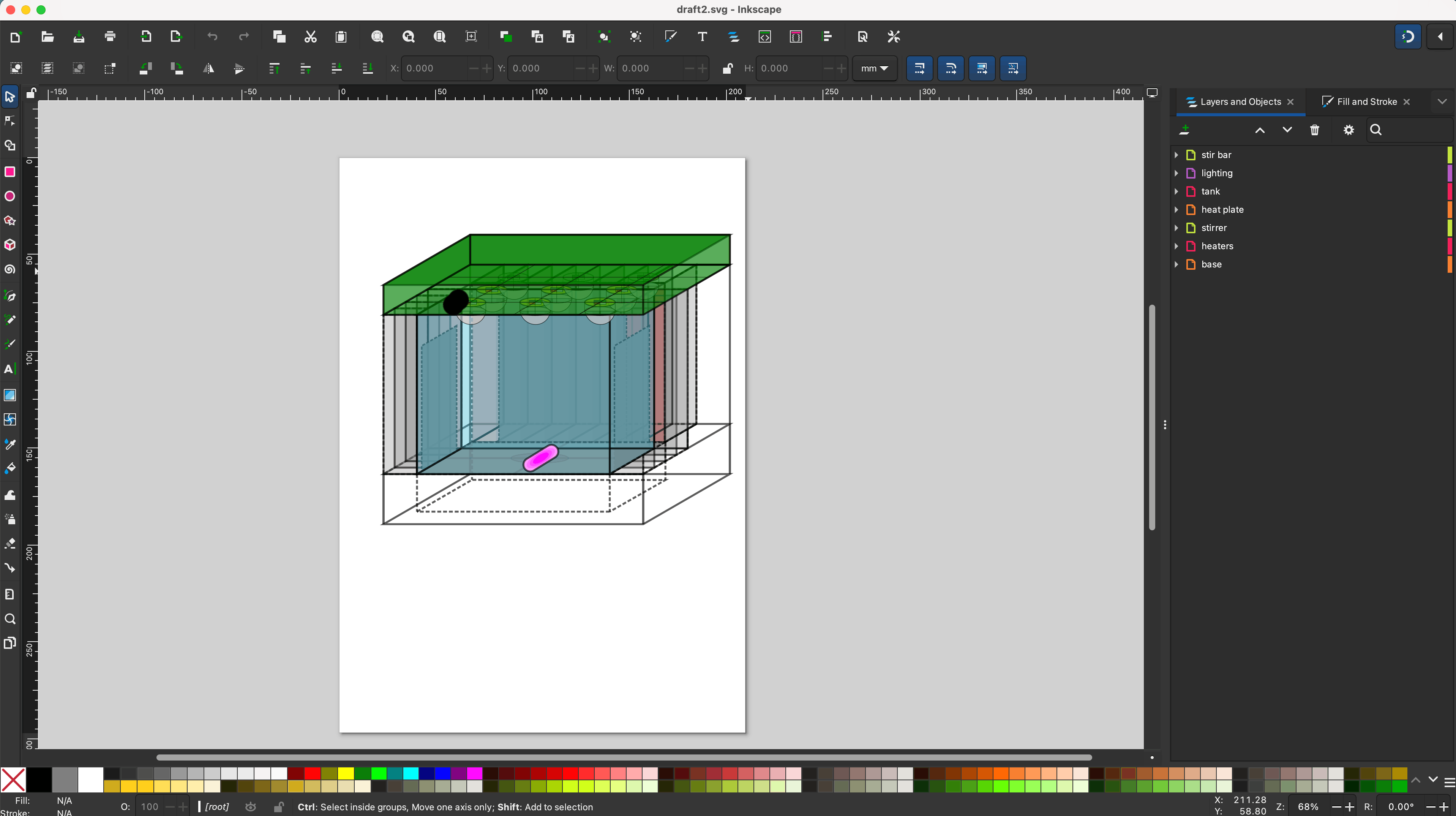Toggle guide lock above vertical ruler
This screenshot has width=1456, height=816.
coord(32,93)
